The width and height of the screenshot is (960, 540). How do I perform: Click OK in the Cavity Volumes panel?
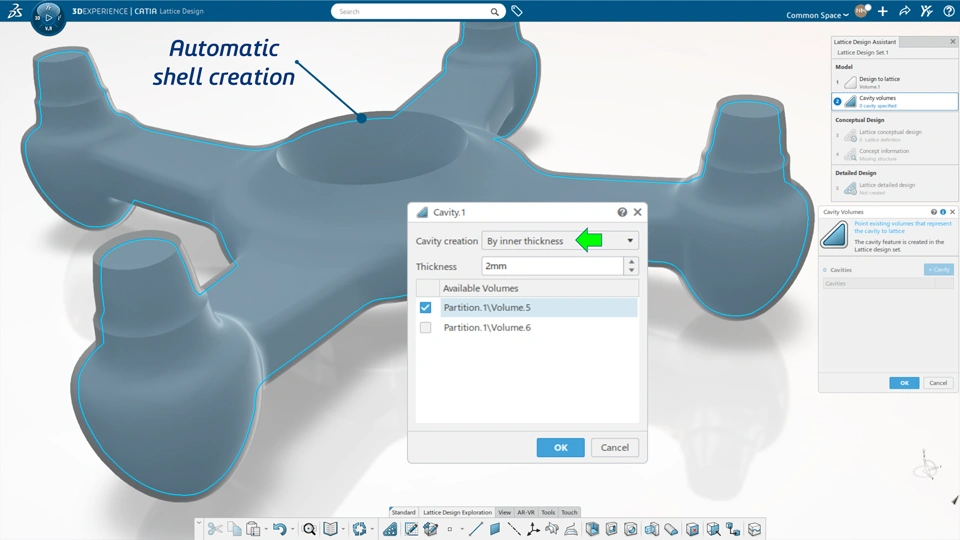[904, 383]
